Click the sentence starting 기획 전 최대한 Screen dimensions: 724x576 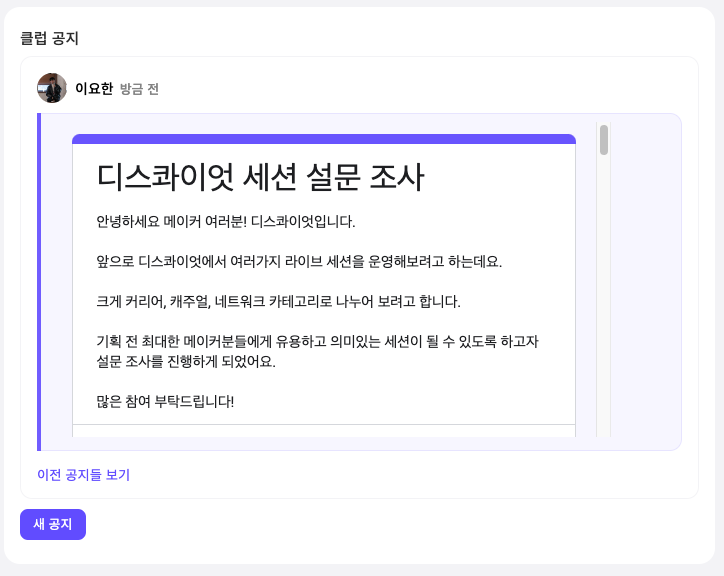coord(317,341)
